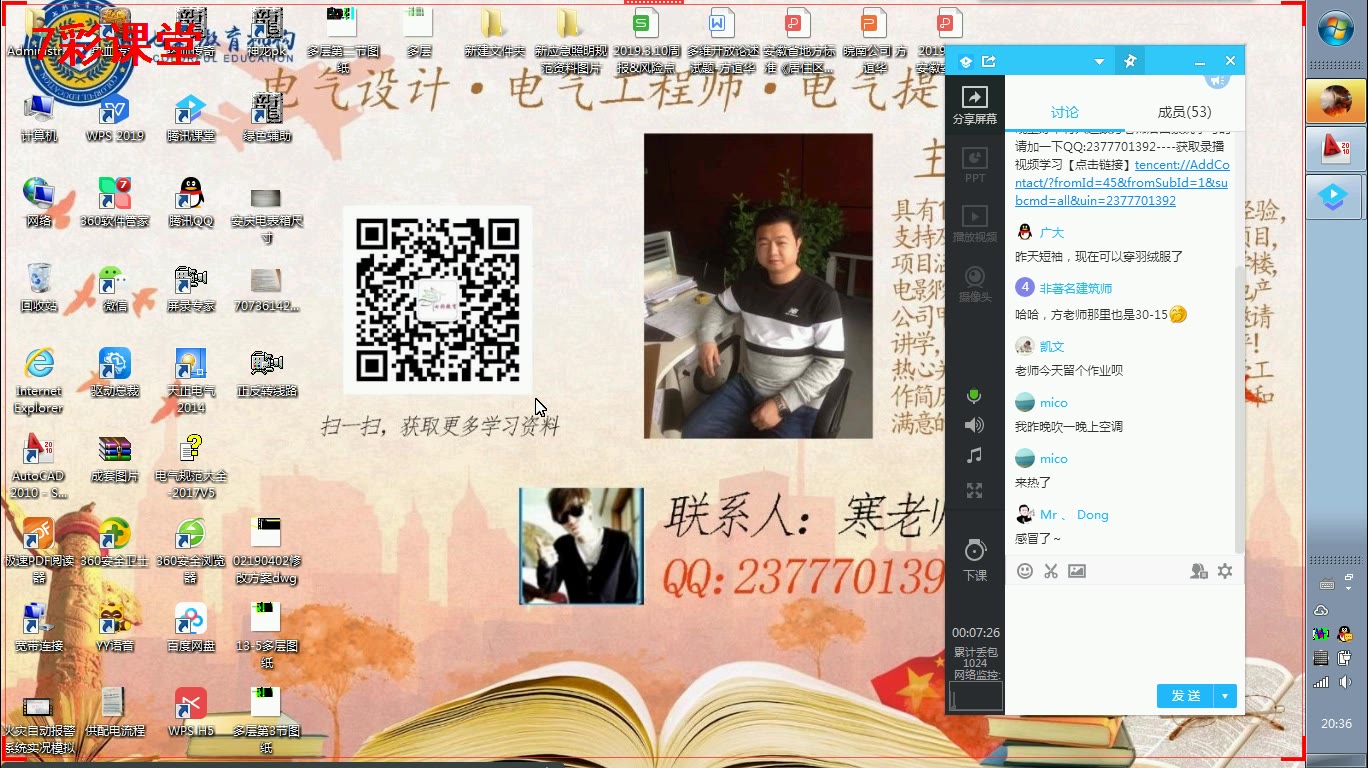Open 驱动总裁 desktop shortcut

[115, 372]
